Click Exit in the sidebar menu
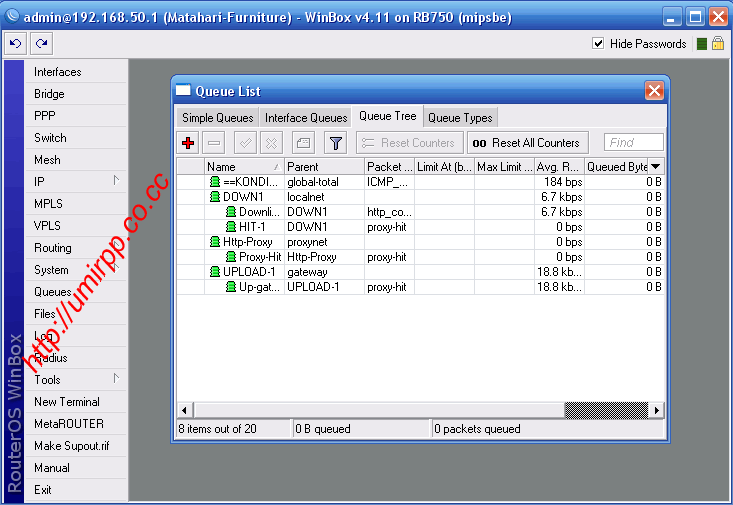Screen dimensions: 733x505 click(76, 490)
